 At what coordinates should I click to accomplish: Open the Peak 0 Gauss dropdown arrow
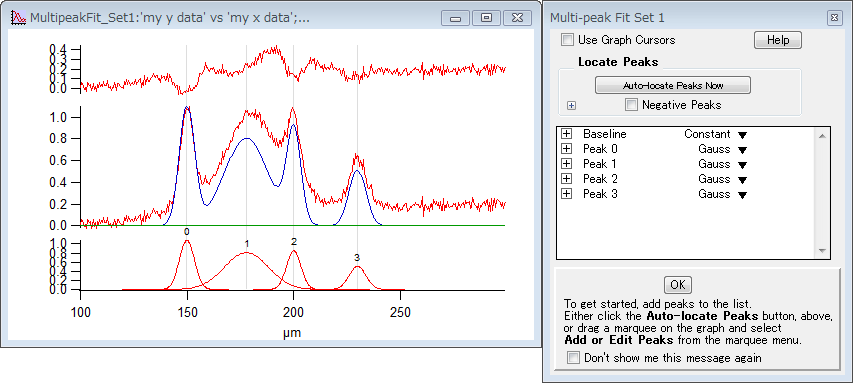point(743,150)
